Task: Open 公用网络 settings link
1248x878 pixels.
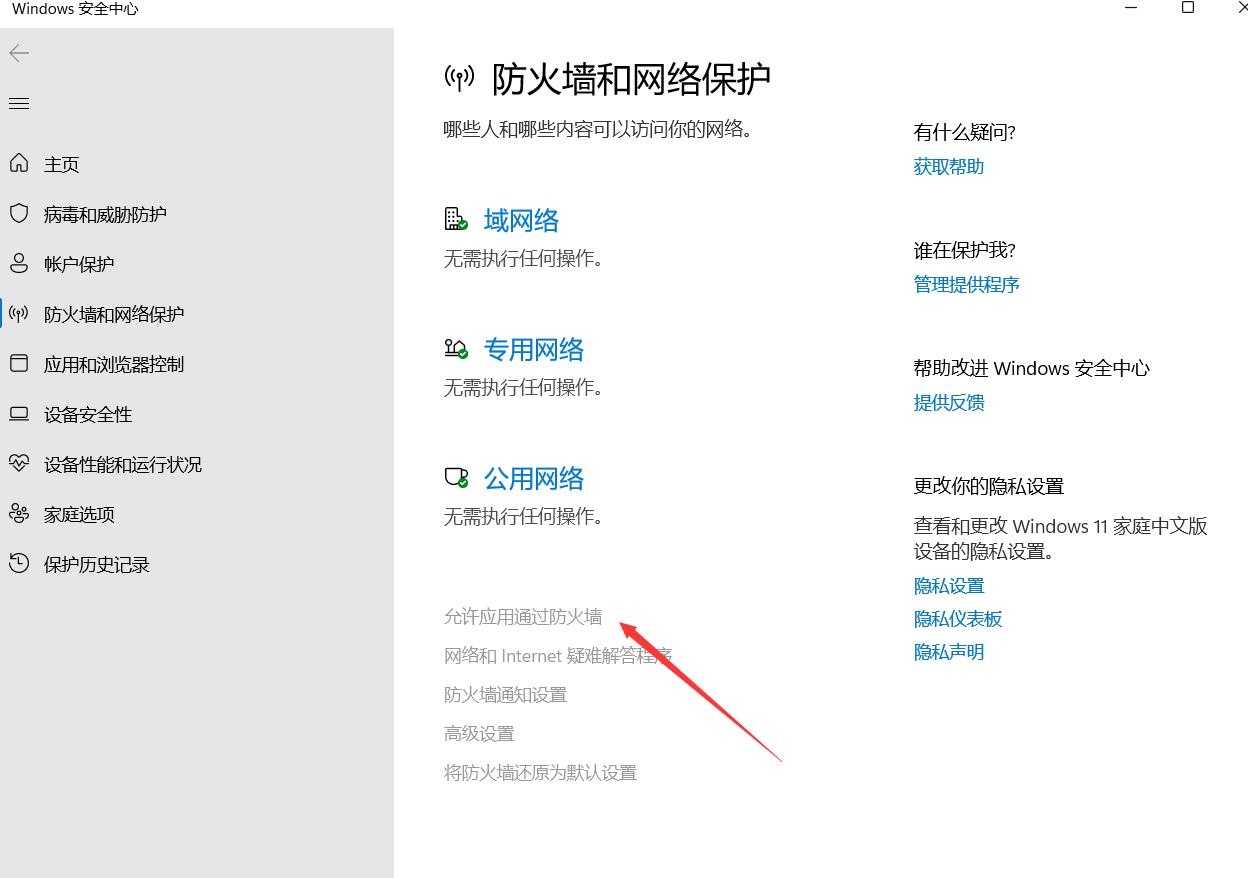Action: (x=534, y=478)
